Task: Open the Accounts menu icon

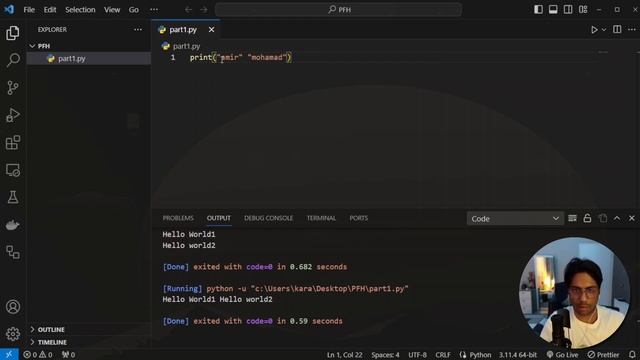Action: [x=13, y=307]
